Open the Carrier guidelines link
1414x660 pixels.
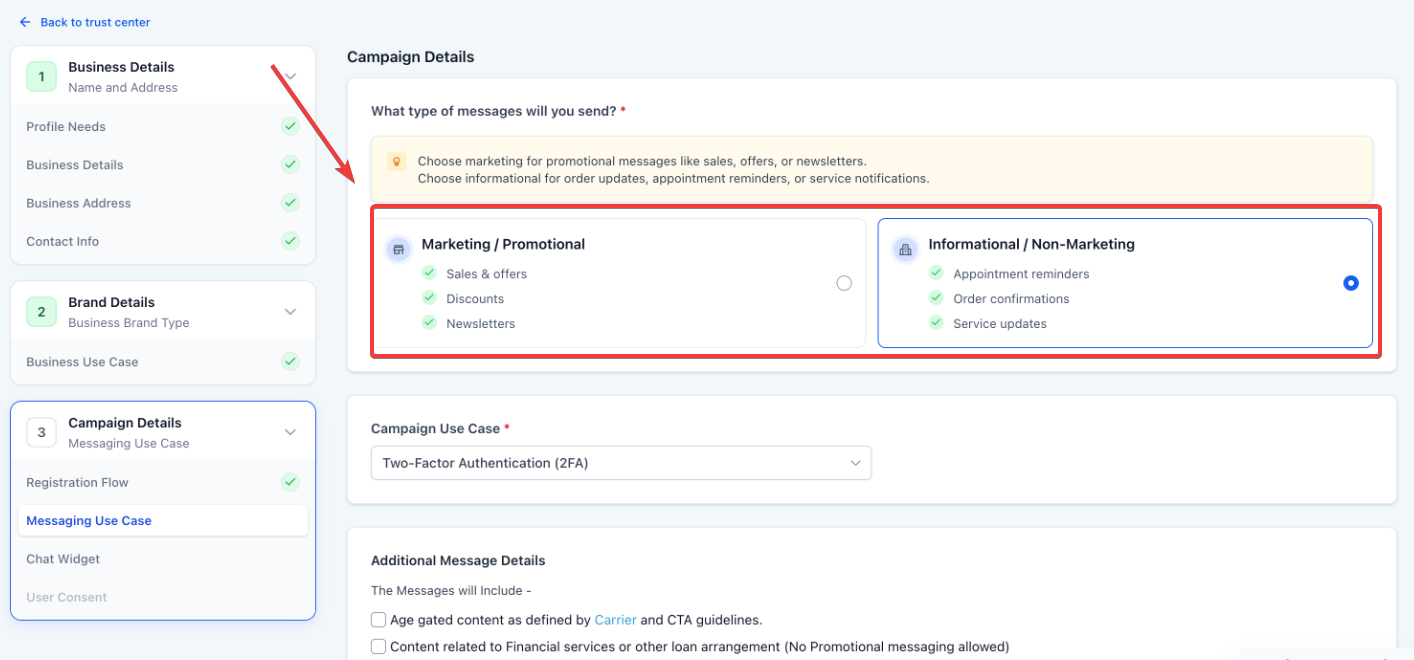[615, 620]
